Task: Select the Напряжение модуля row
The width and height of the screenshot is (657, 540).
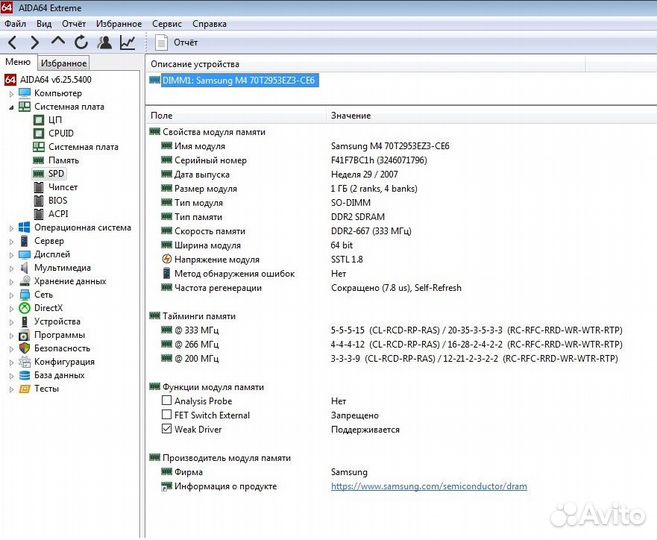Action: (402, 259)
